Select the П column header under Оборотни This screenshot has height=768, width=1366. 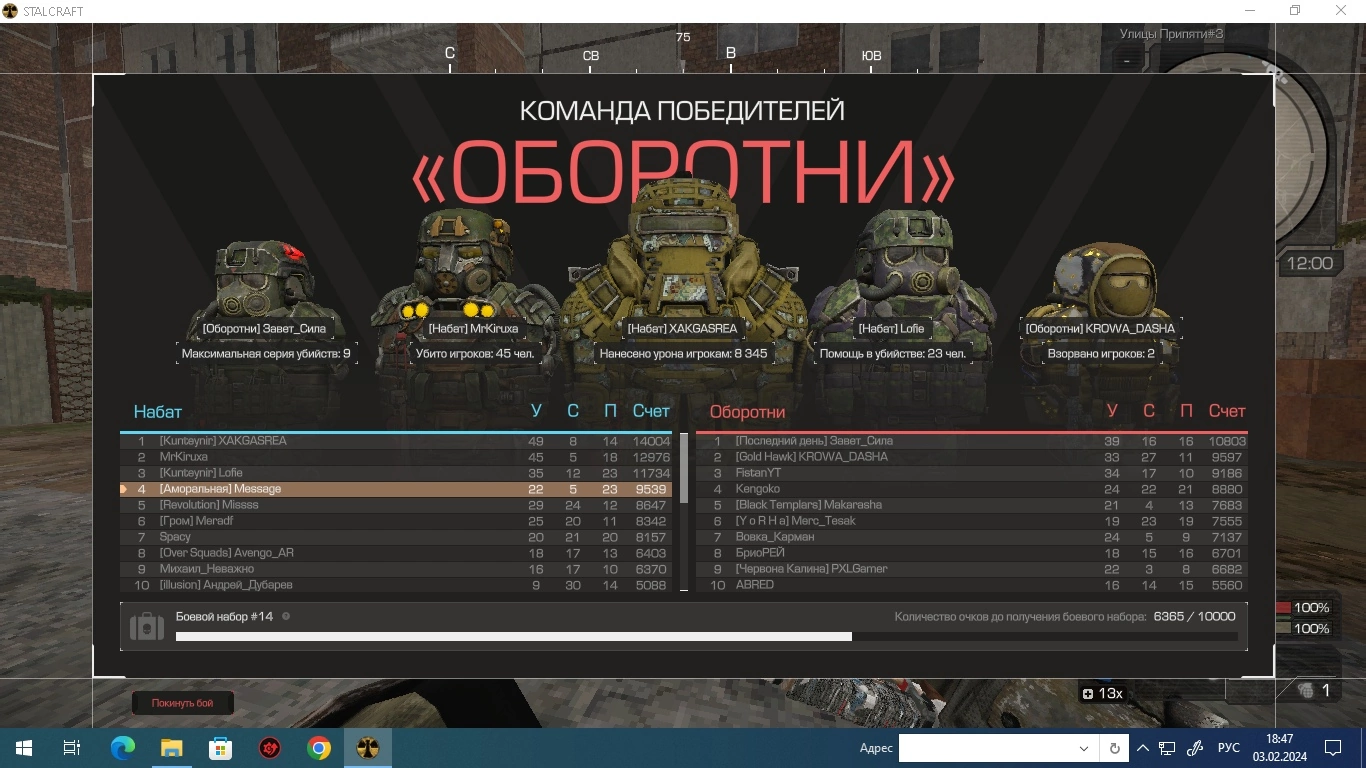tap(1186, 411)
